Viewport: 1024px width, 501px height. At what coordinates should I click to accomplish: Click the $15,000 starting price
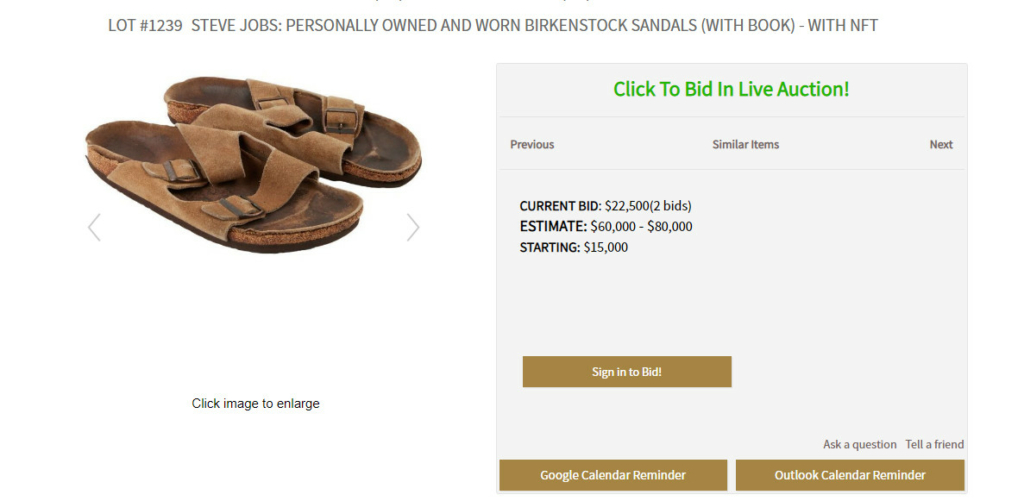click(x=606, y=247)
